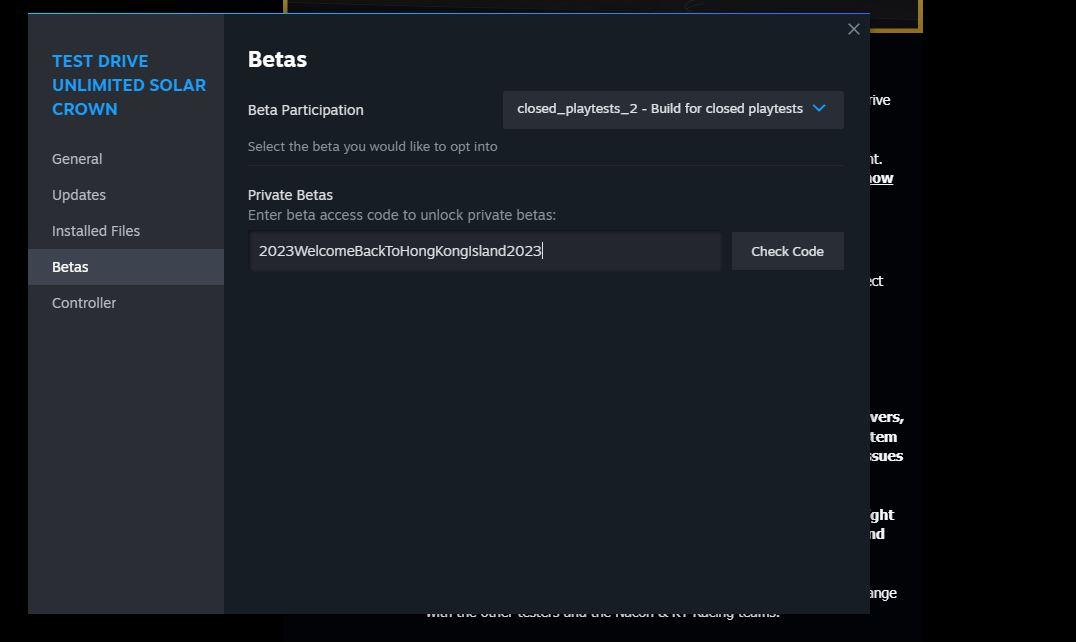The height and width of the screenshot is (642, 1076).
Task: Click the blue dropdown chevron arrow
Action: click(819, 108)
